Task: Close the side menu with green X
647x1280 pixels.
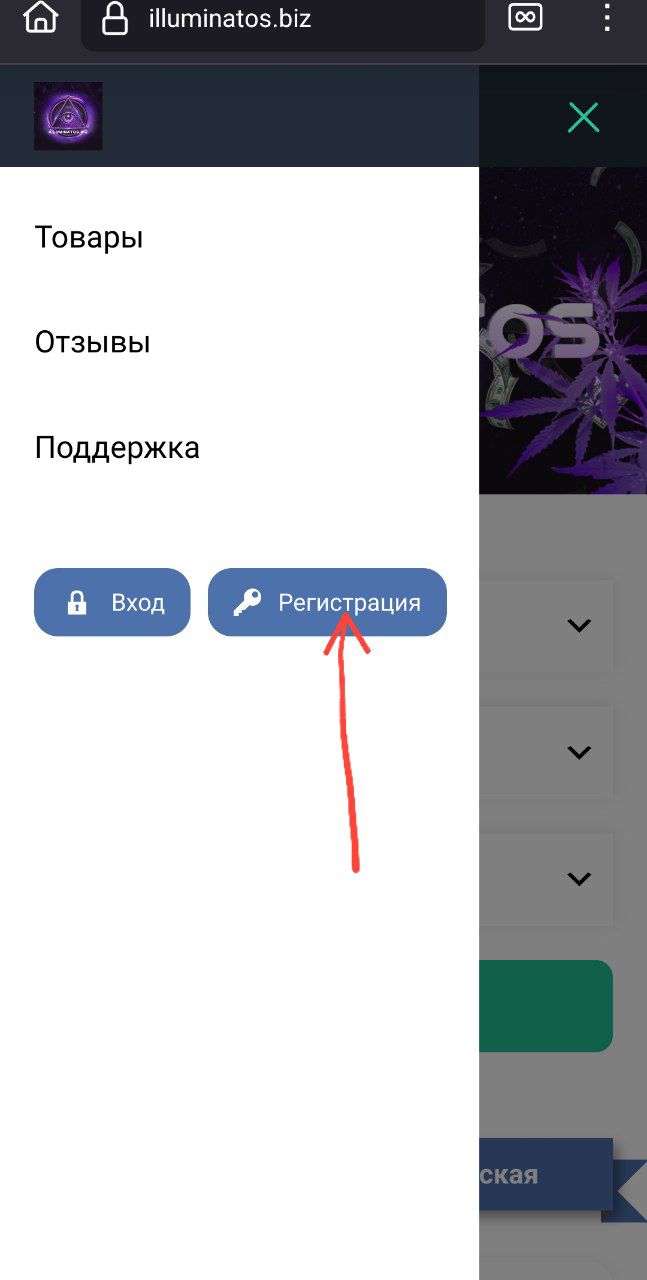Action: (583, 117)
